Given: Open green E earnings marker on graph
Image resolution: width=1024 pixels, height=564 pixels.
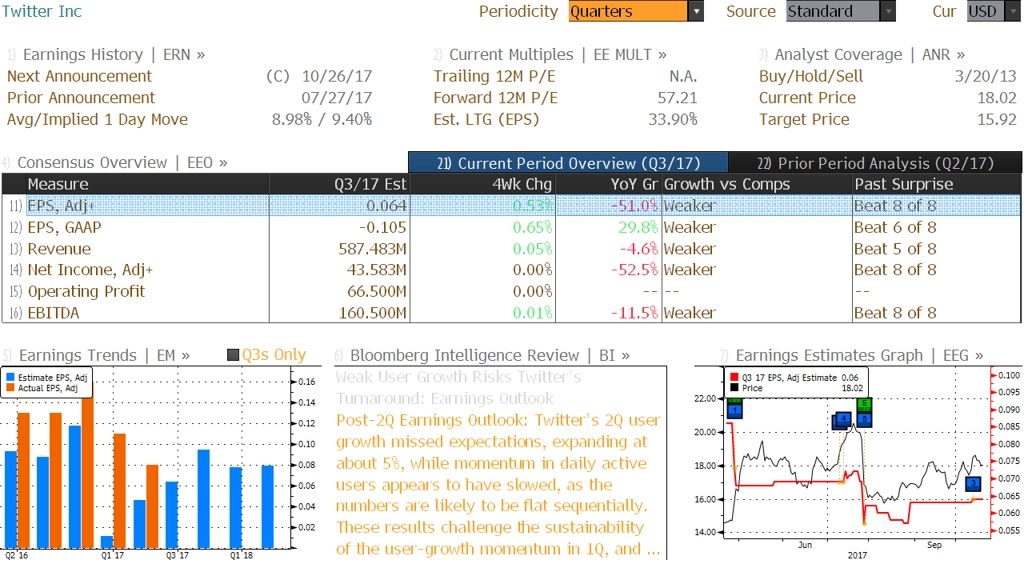Looking at the screenshot, I should (864, 404).
